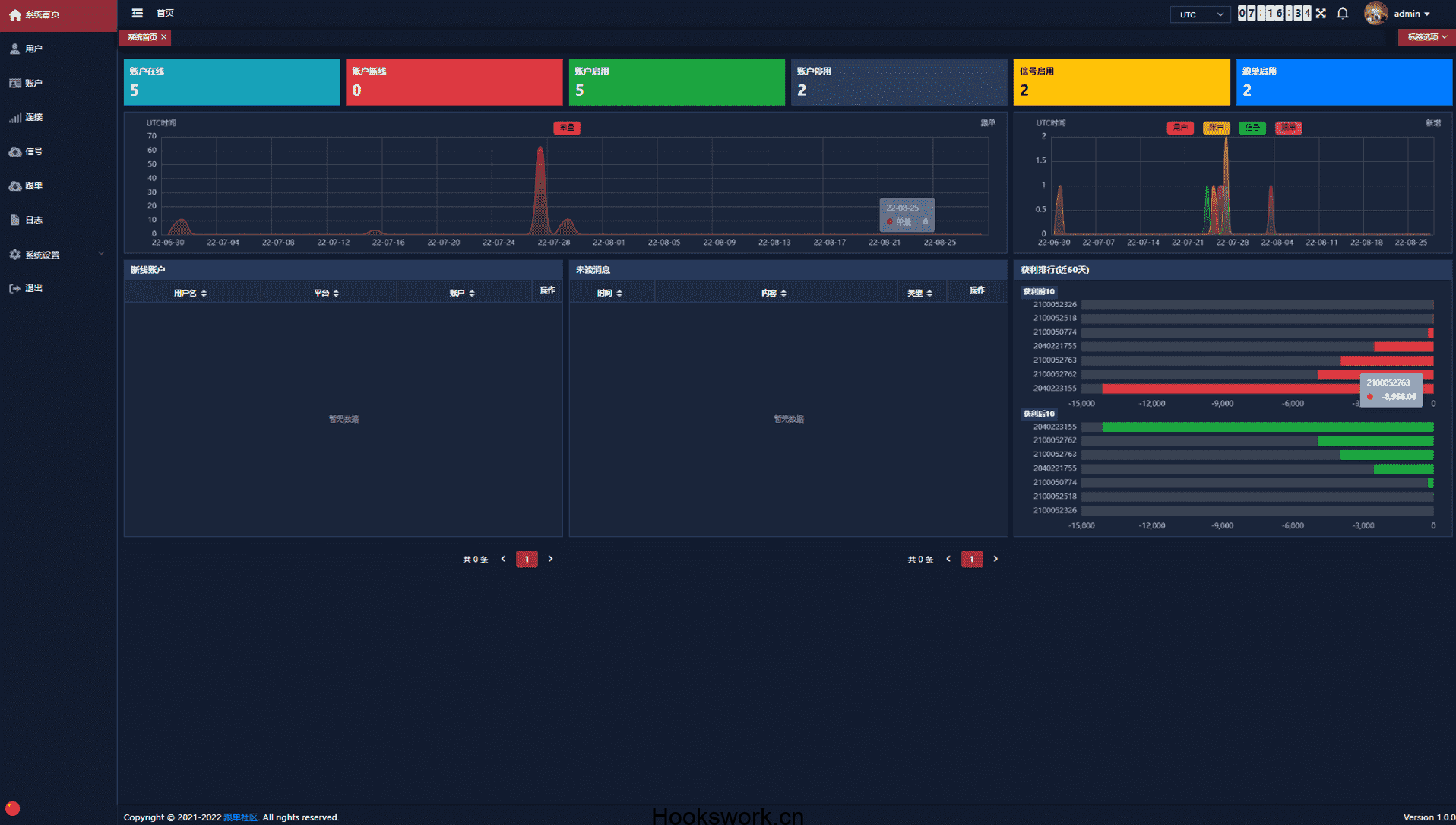Expand the 系统设置 submenu chevron
The width and height of the screenshot is (1456, 825).
tap(101, 254)
